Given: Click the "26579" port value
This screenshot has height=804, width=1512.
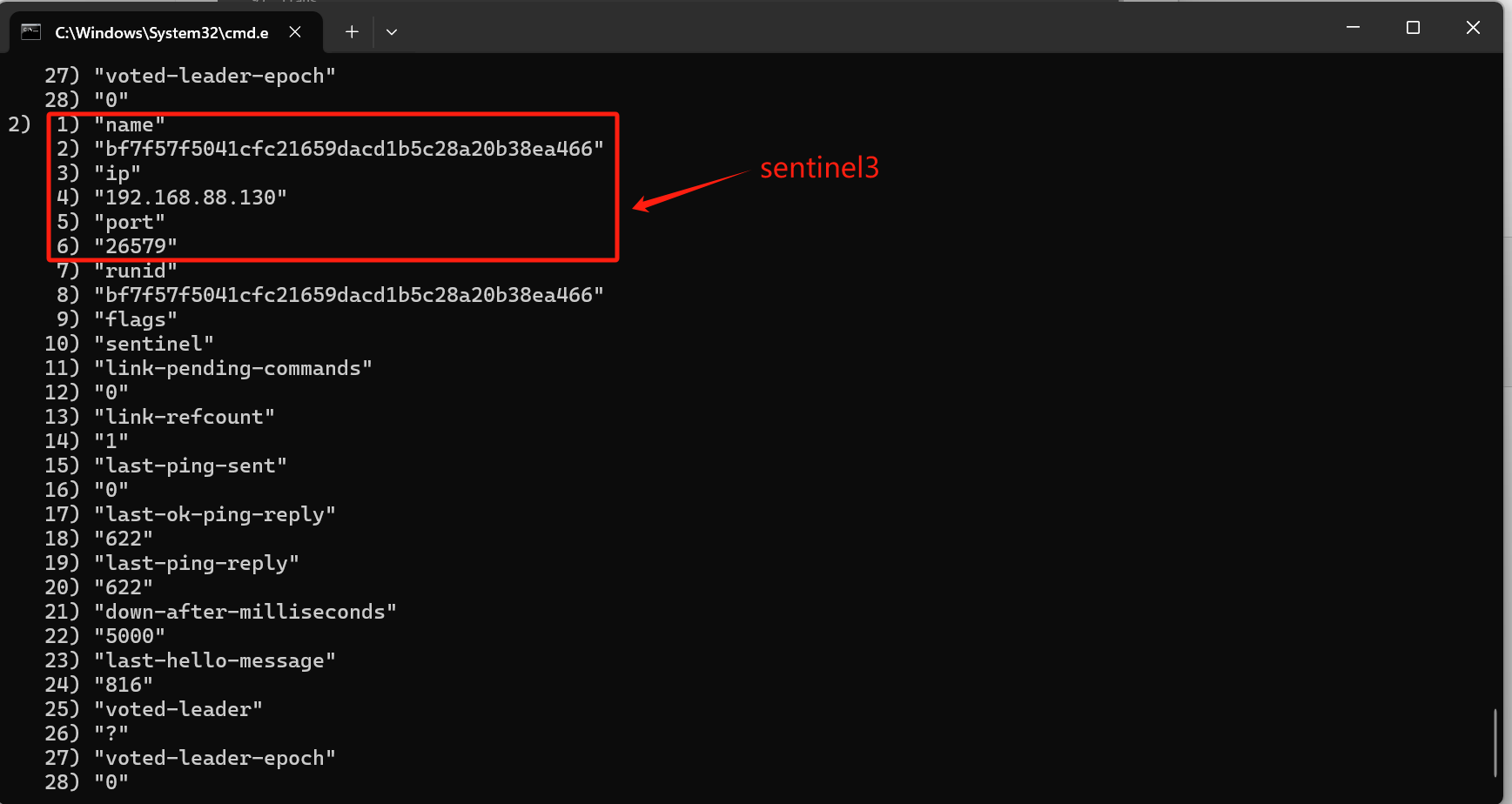Looking at the screenshot, I should (x=136, y=247).
